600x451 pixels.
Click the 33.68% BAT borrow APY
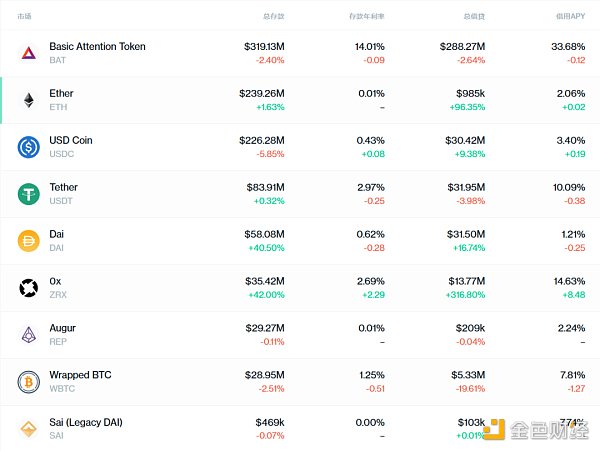pyautogui.click(x=568, y=47)
